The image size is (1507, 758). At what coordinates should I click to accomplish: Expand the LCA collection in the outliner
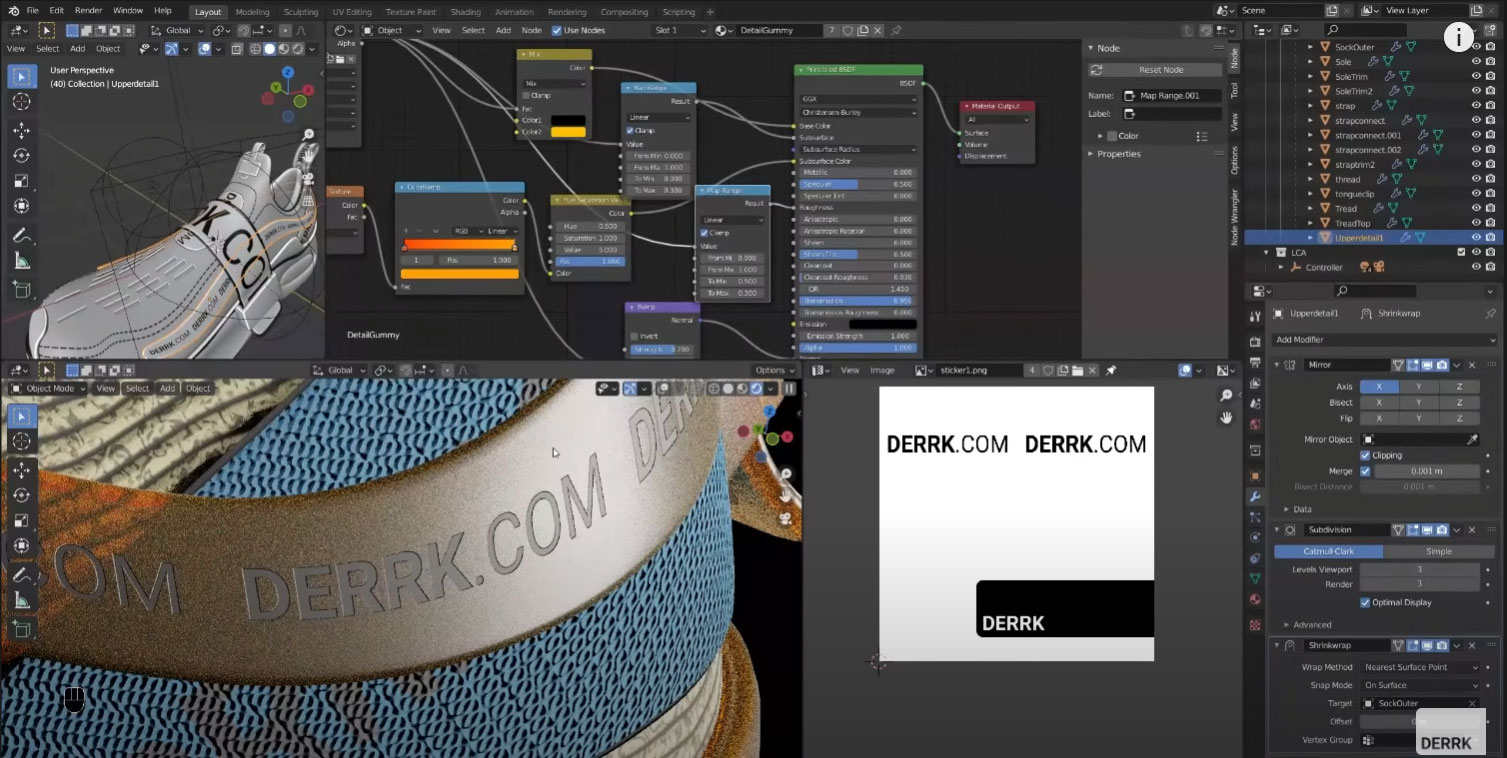1268,253
